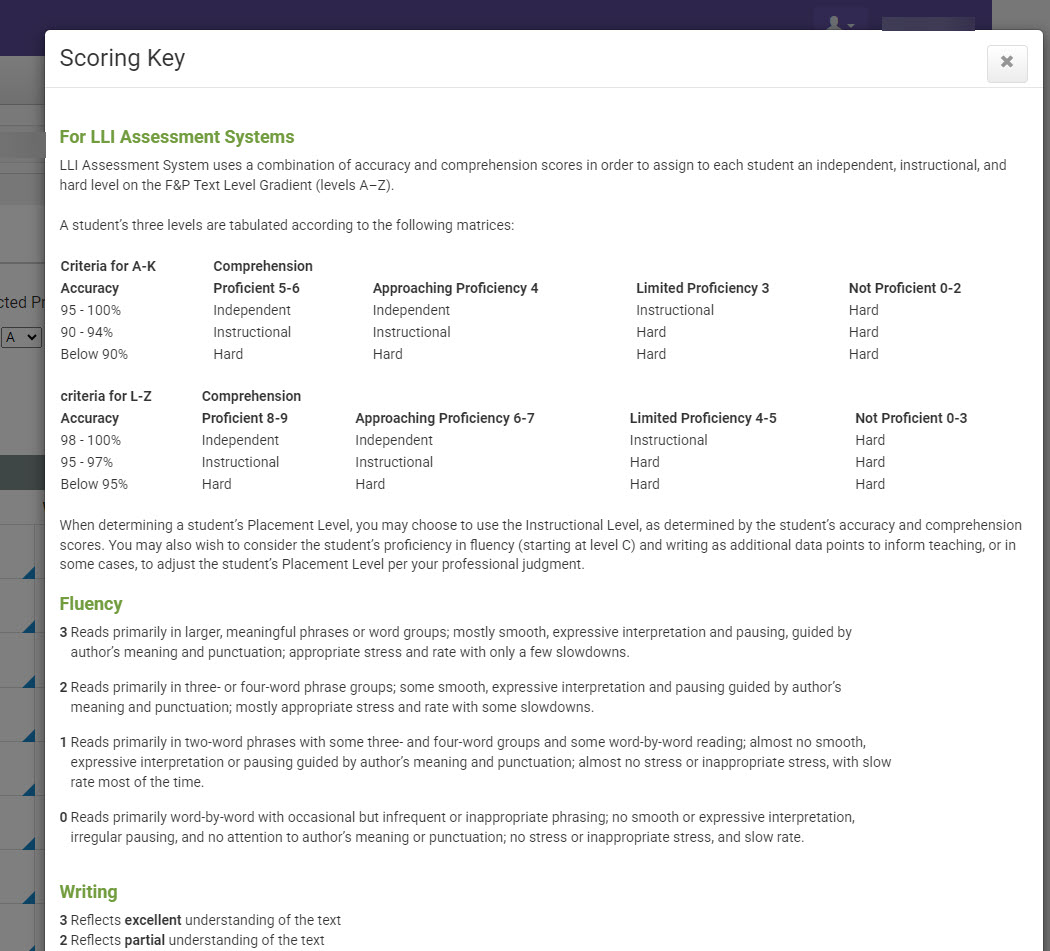Click the 'Not Proficient 0-2' column header

[904, 287]
